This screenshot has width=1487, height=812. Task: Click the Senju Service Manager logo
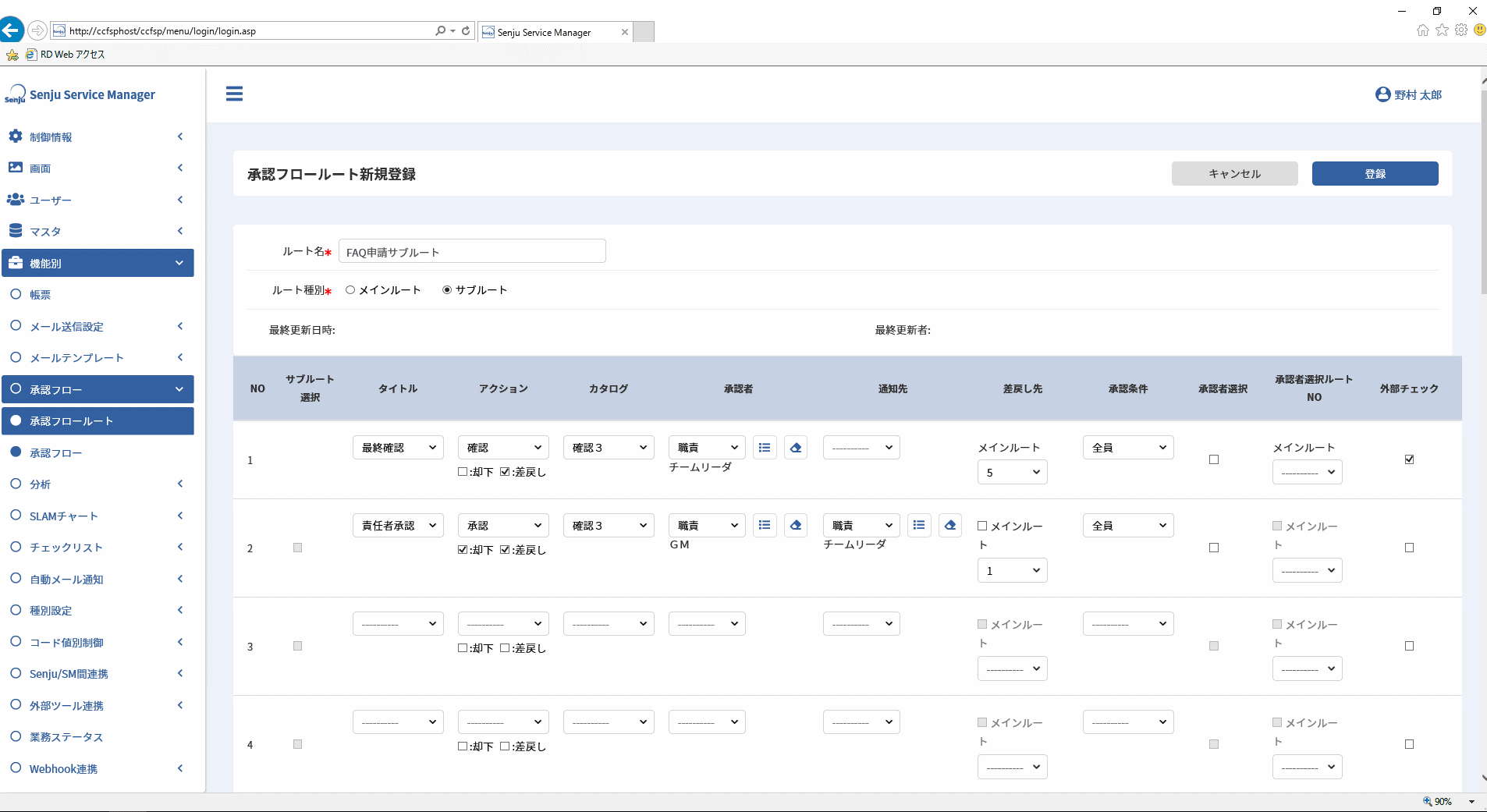[80, 94]
